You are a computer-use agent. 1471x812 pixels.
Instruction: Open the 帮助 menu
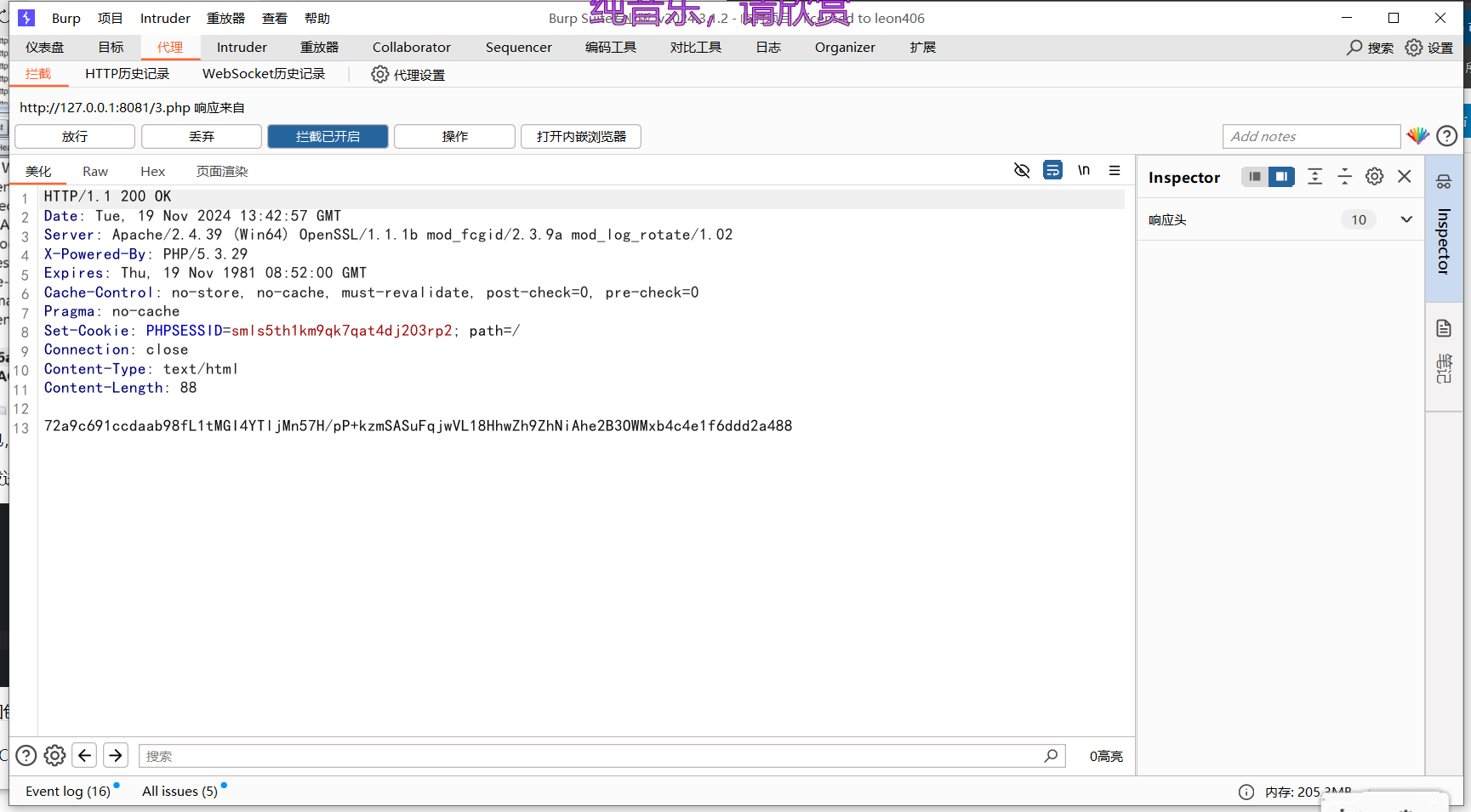317,18
